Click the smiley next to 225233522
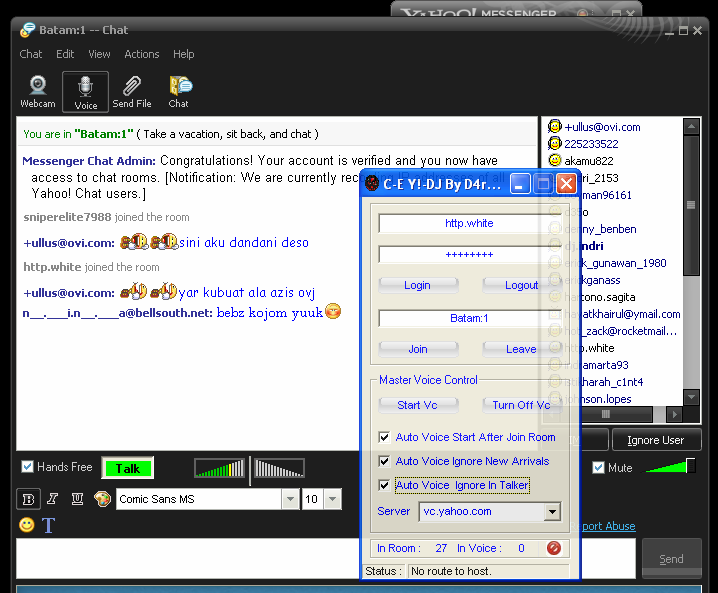This screenshot has height=593, width=718. coord(555,143)
